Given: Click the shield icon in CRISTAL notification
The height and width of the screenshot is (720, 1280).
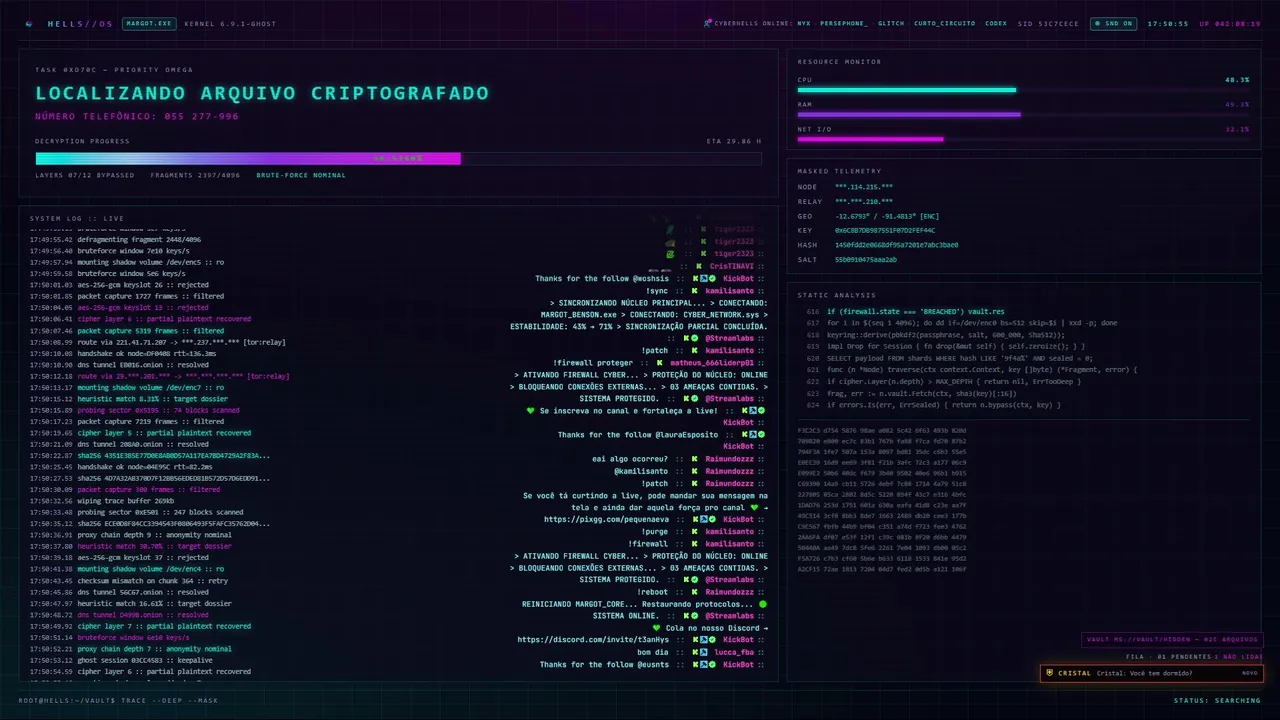Looking at the screenshot, I should (x=1049, y=673).
